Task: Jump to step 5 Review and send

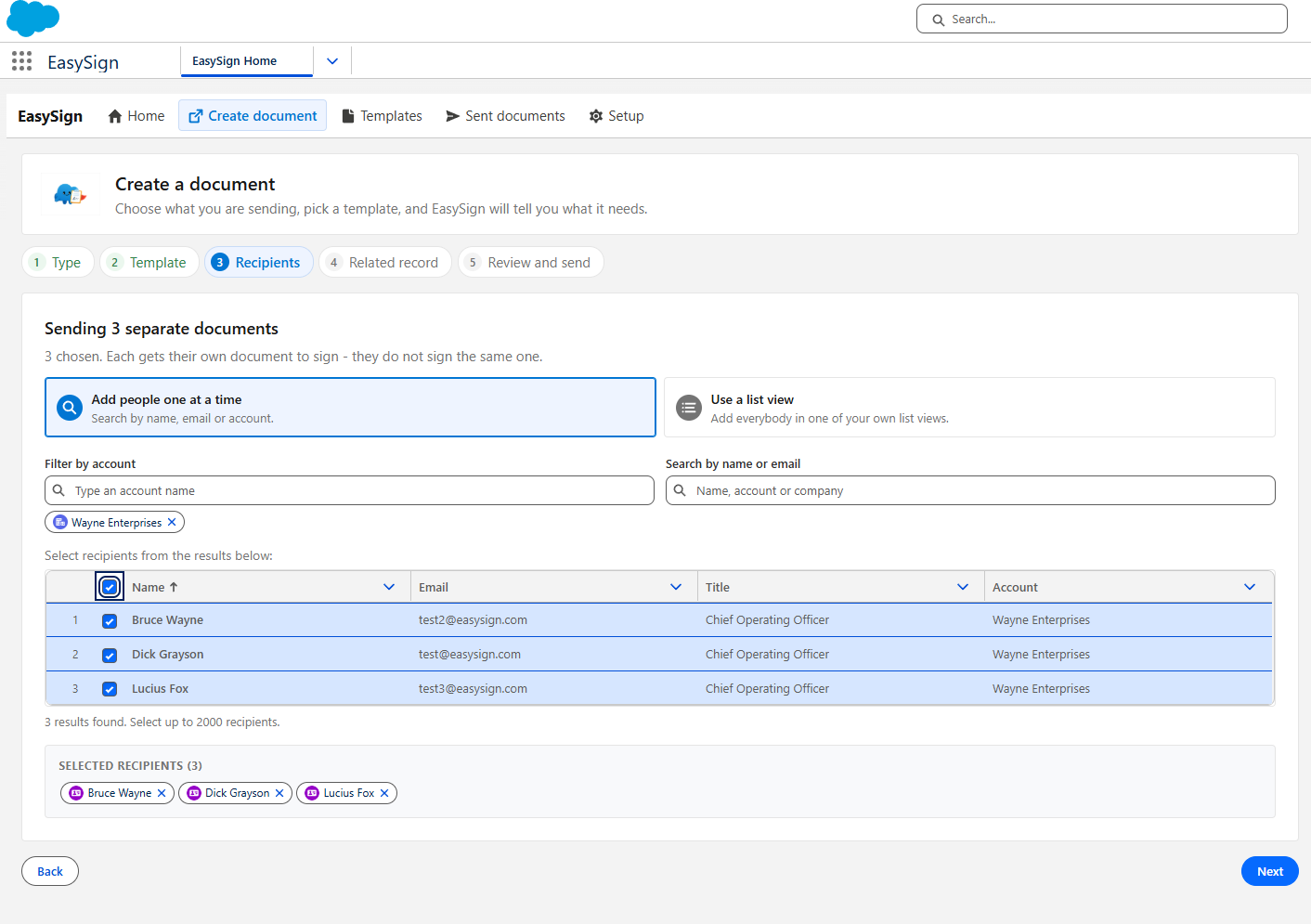Action: coord(531,262)
